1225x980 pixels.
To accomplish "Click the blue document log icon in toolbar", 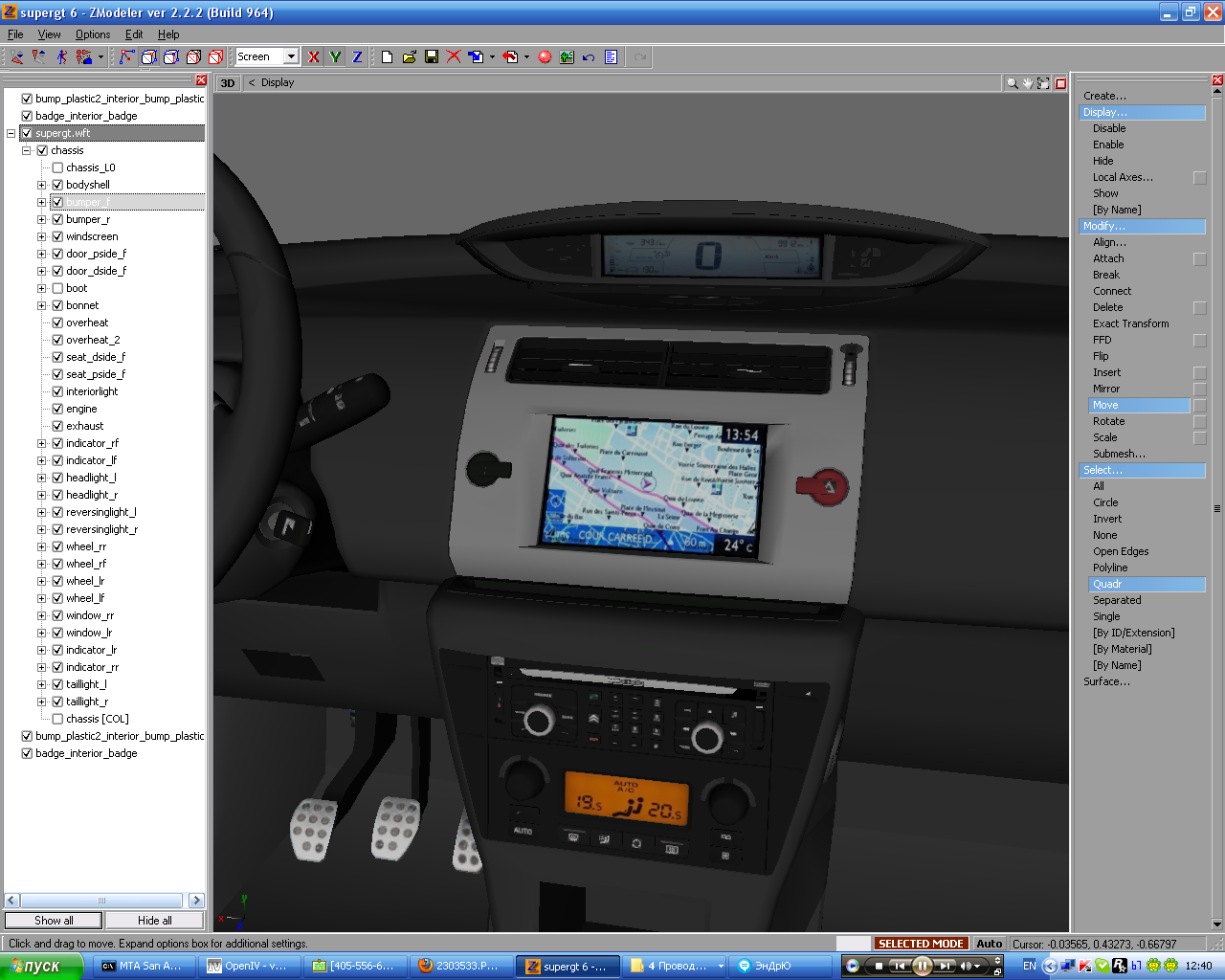I will pos(611,57).
